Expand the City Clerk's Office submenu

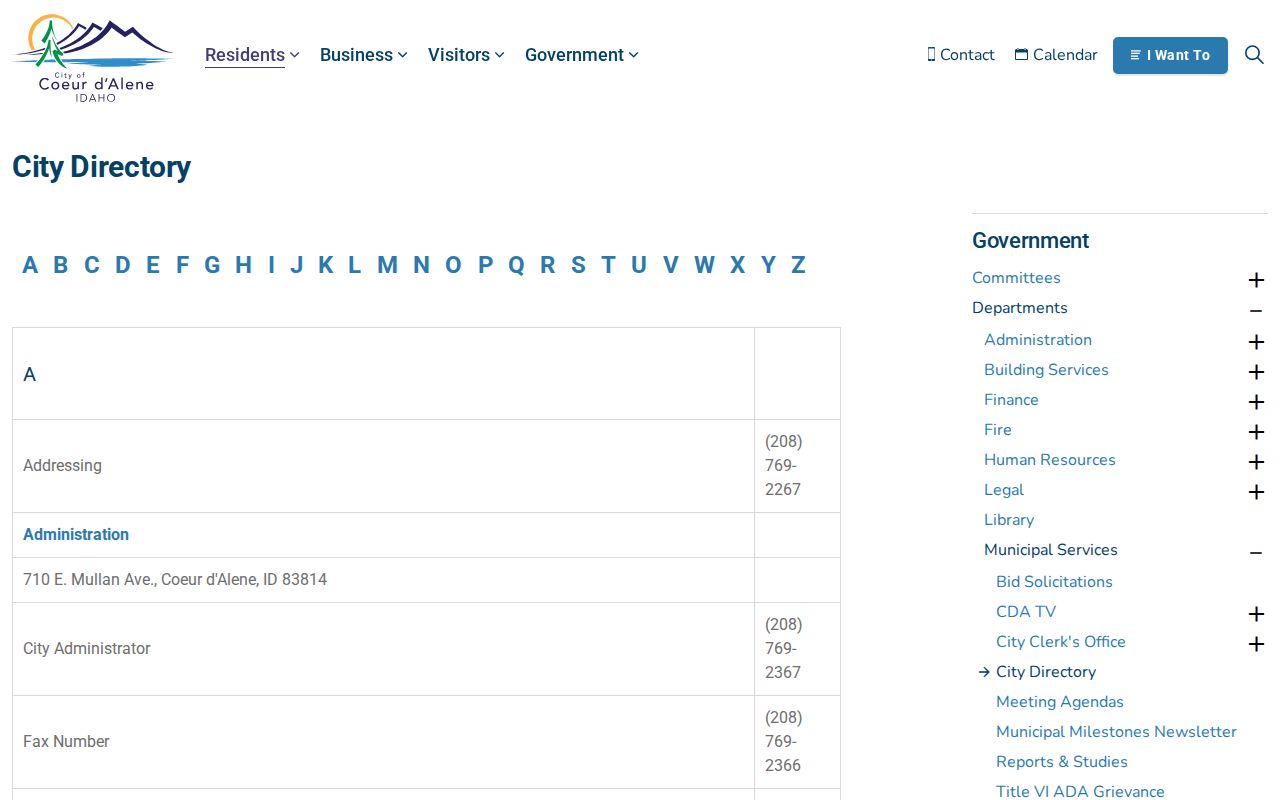pyautogui.click(x=1256, y=644)
